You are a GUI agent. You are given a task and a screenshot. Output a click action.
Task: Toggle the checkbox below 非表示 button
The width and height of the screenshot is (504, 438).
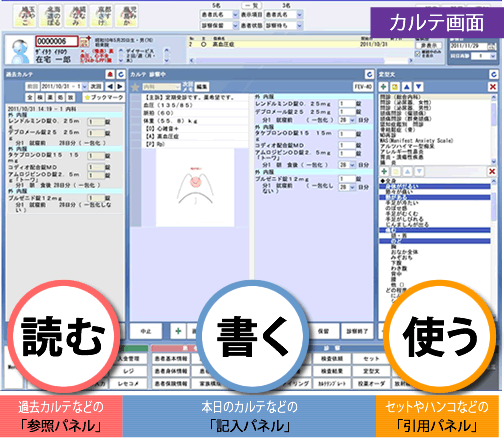pos(418,53)
